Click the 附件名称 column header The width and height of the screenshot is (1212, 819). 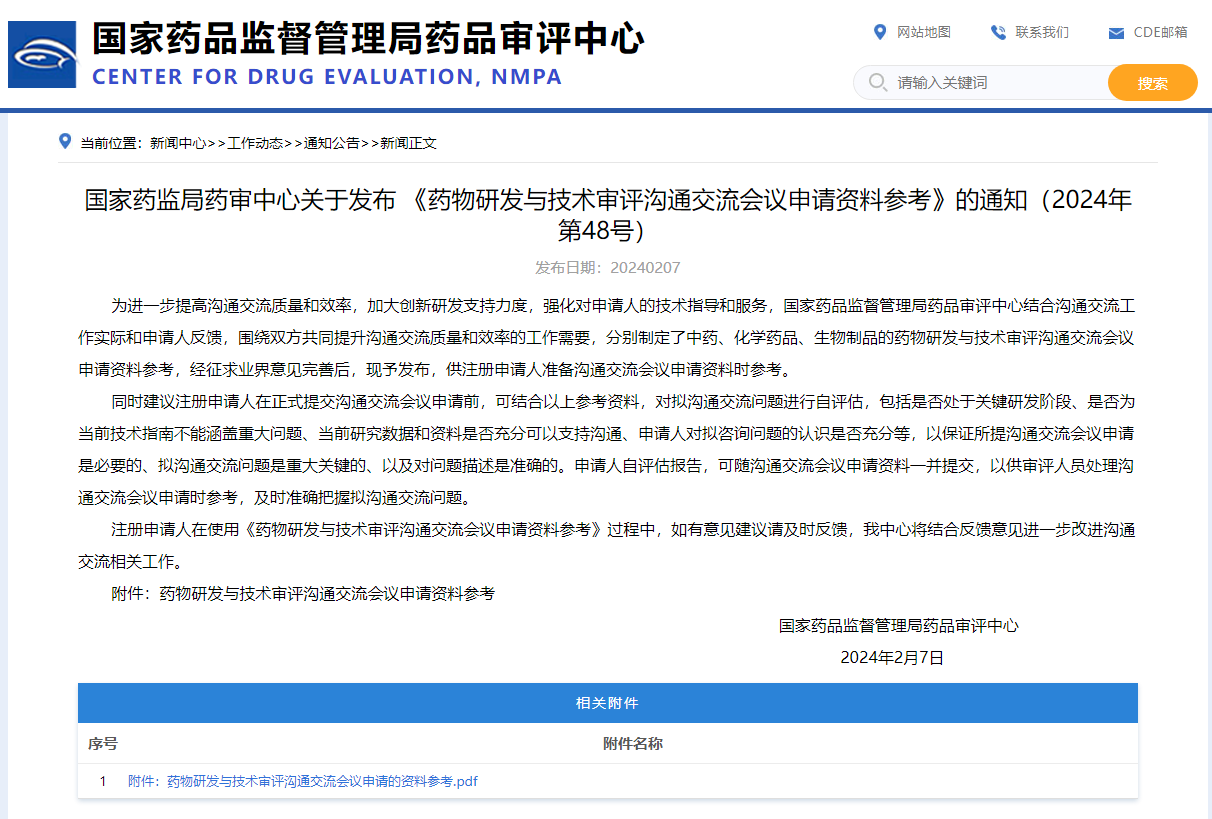(x=632, y=744)
